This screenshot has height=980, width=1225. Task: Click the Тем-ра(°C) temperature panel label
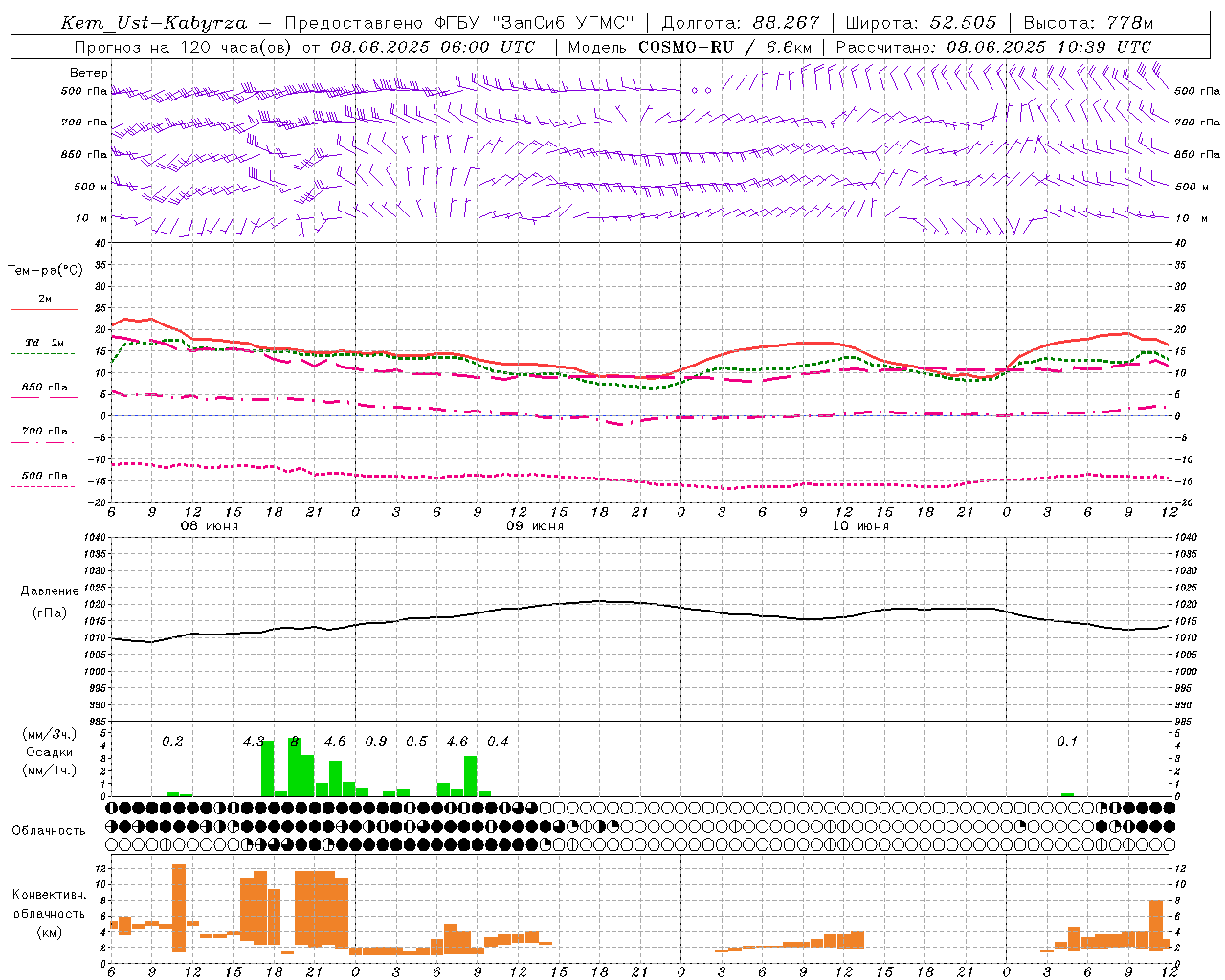pos(45,271)
